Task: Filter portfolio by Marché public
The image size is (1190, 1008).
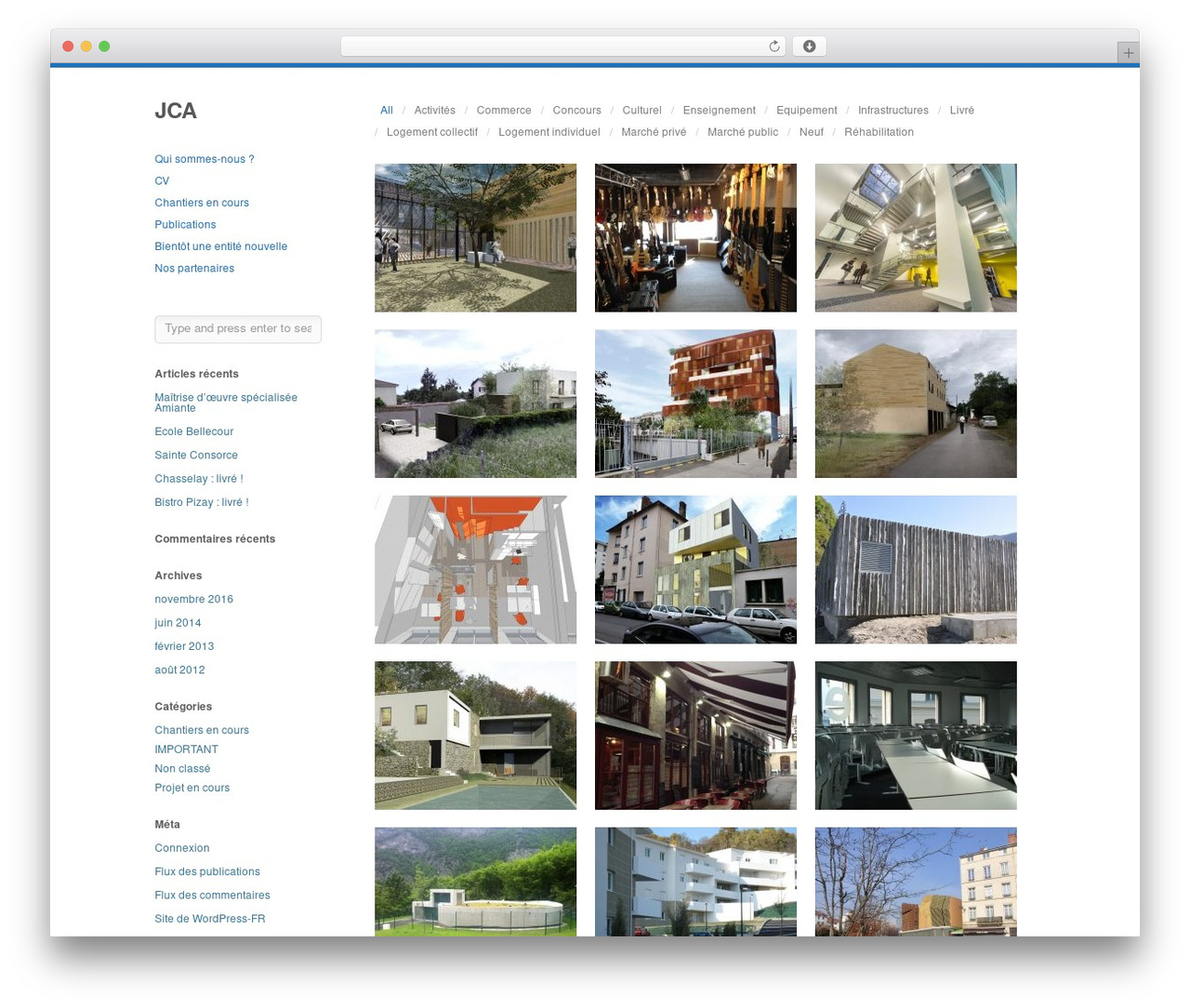Action: point(743,132)
